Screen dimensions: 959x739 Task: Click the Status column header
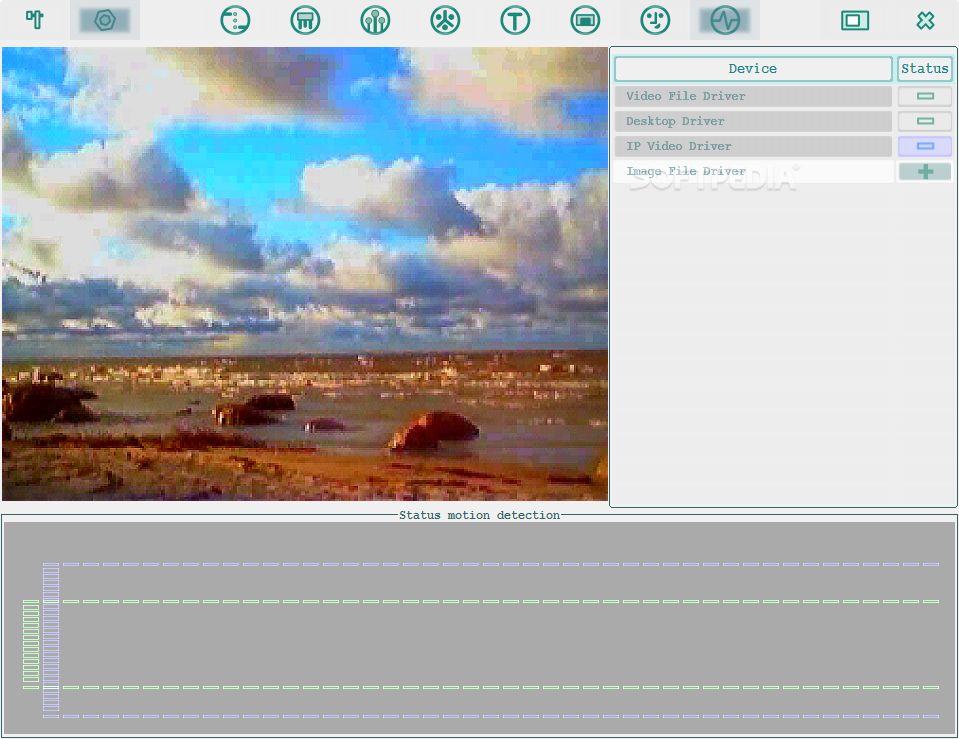click(925, 69)
